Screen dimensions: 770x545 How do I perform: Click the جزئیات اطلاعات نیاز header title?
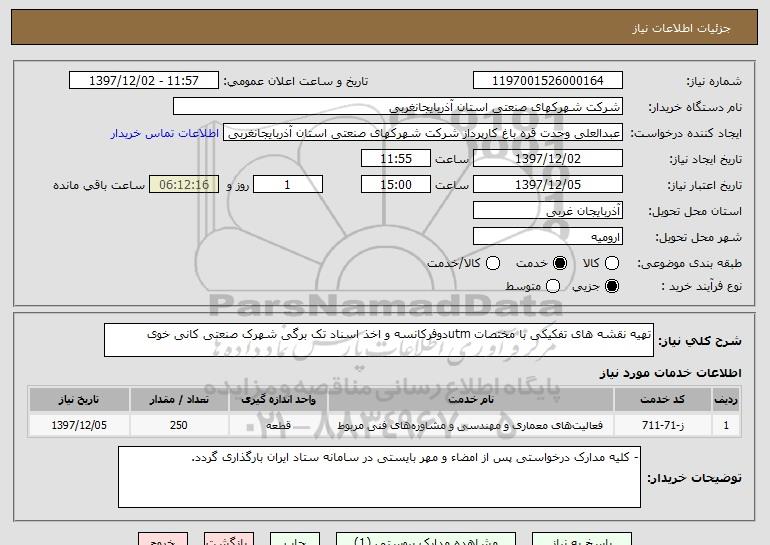[x=681, y=28]
